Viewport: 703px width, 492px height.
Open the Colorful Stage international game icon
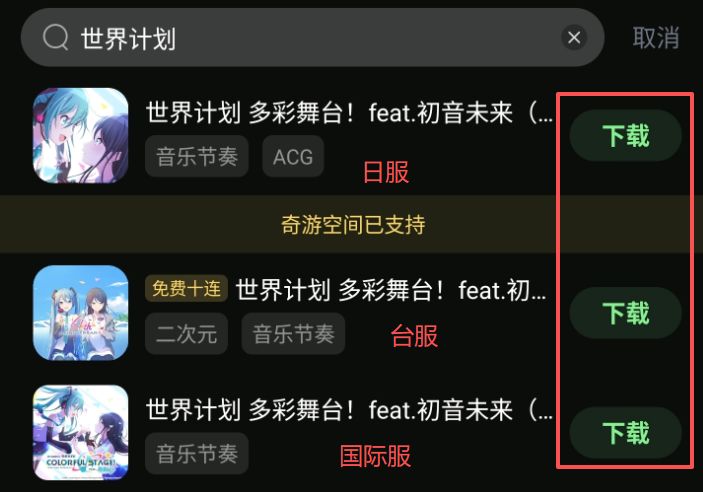[x=81, y=432]
